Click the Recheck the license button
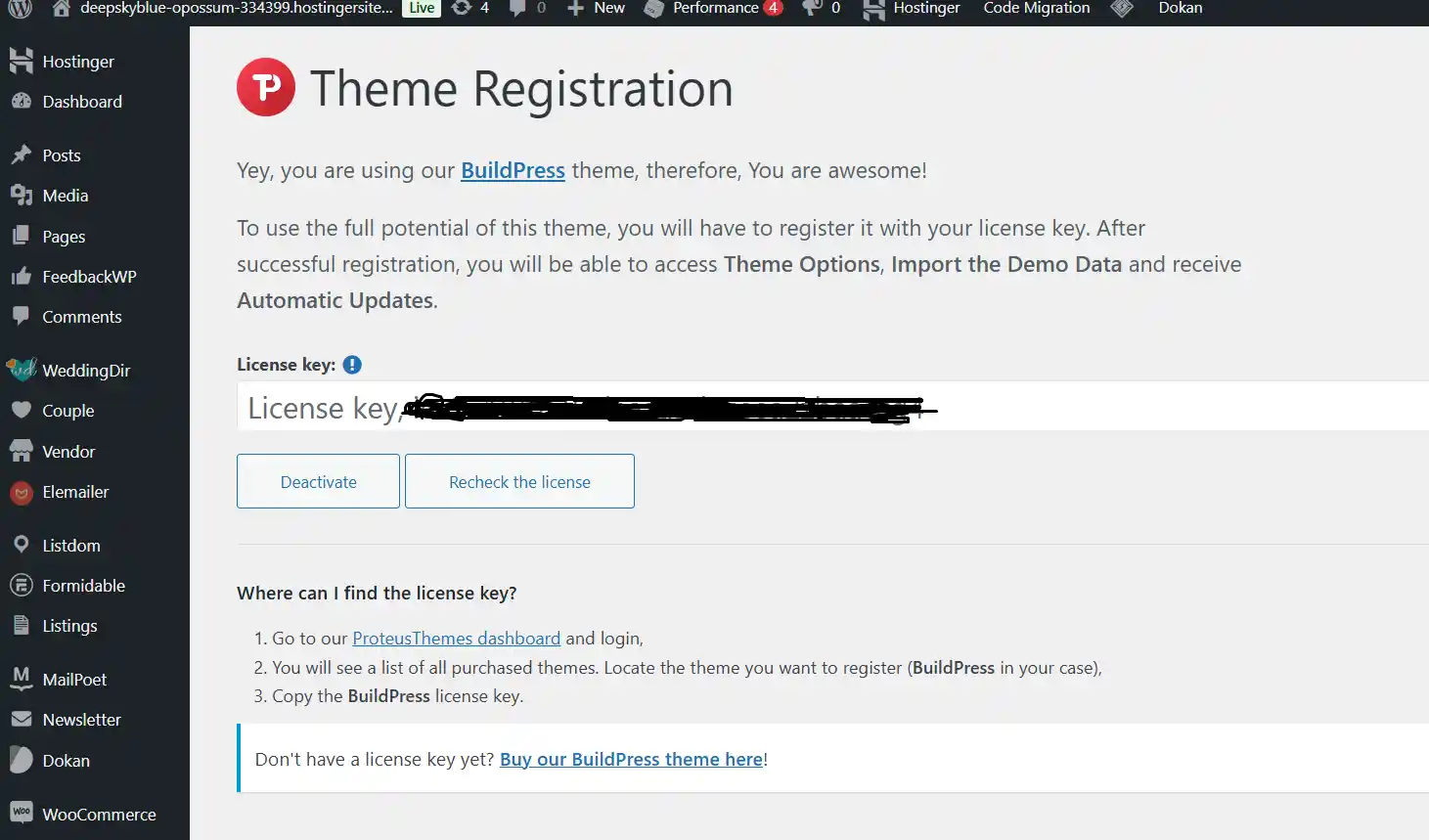 (x=519, y=481)
